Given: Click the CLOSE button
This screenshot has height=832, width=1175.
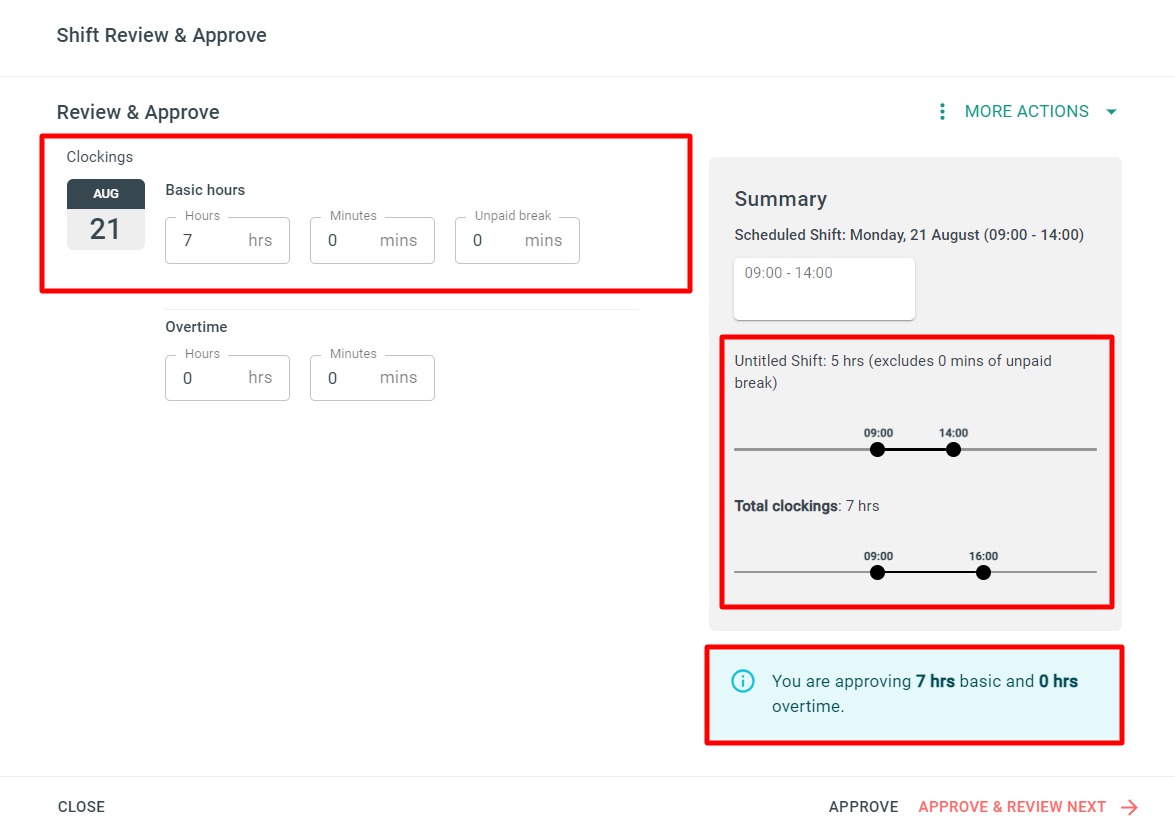Looking at the screenshot, I should point(82,807).
